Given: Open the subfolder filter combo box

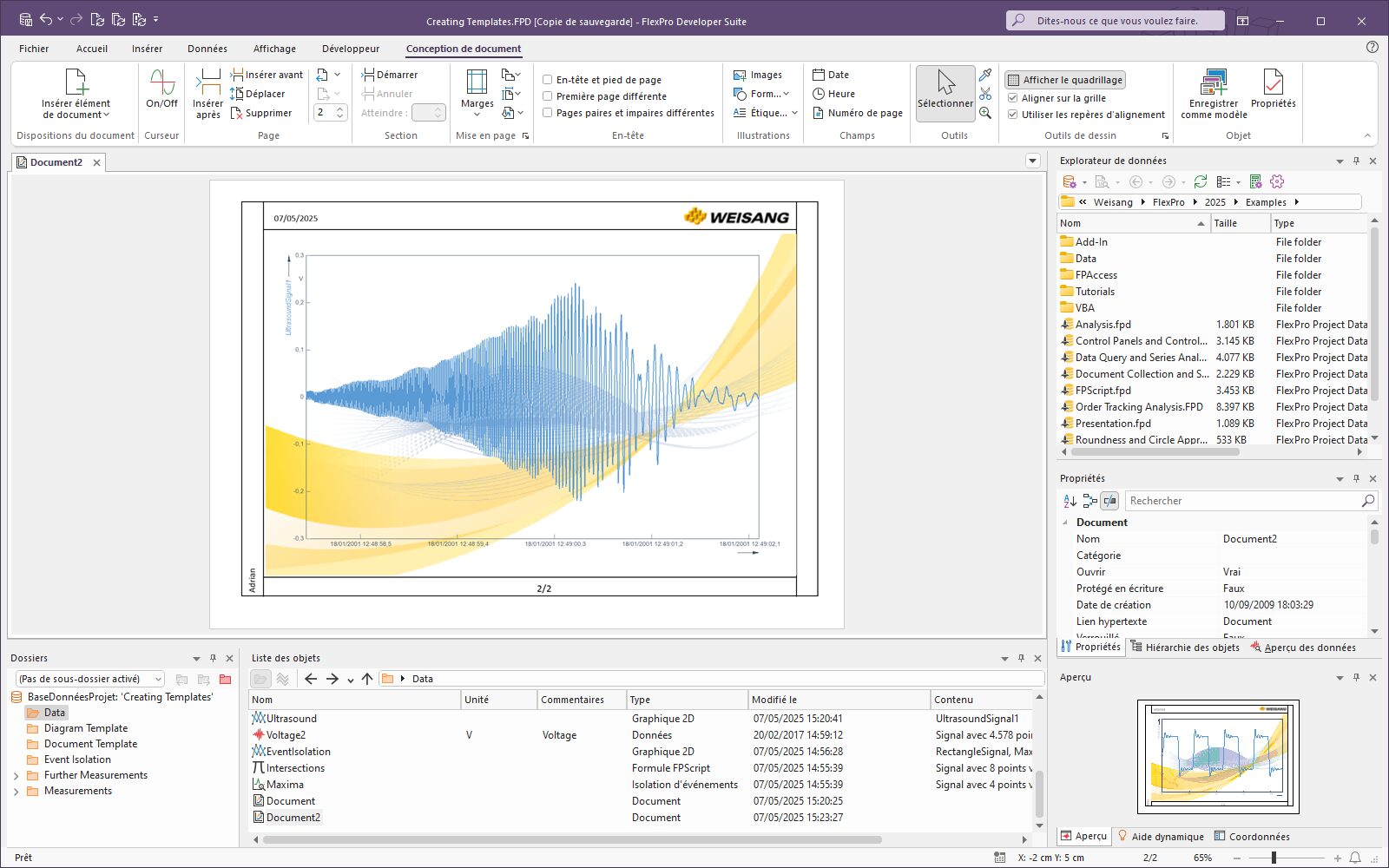Looking at the screenshot, I should (90, 679).
